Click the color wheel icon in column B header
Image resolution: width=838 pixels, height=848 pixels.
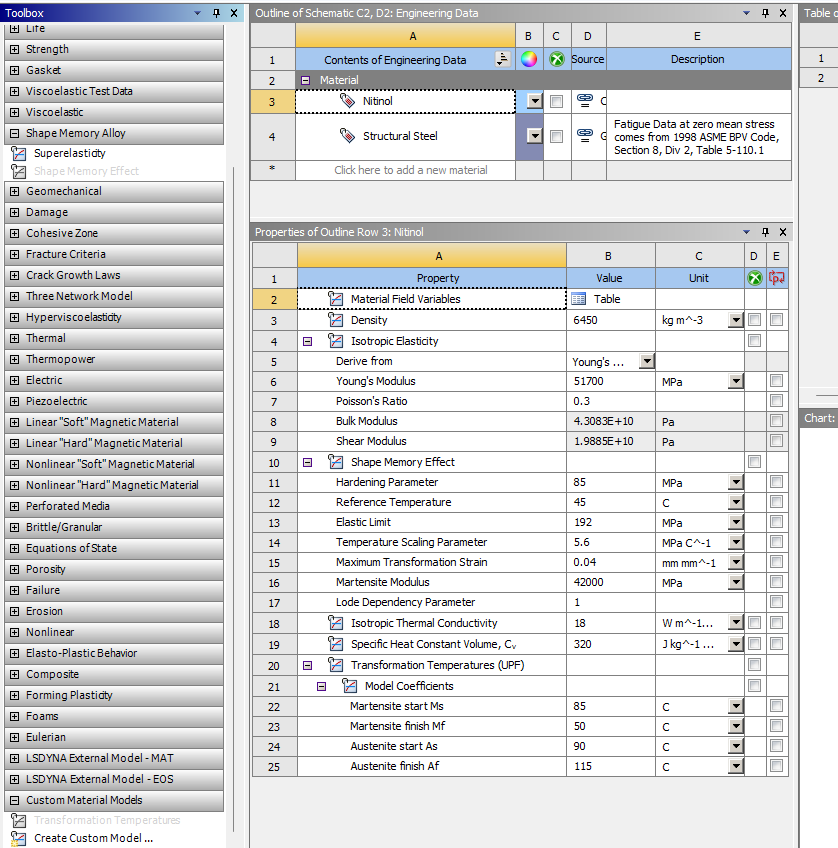(529, 59)
